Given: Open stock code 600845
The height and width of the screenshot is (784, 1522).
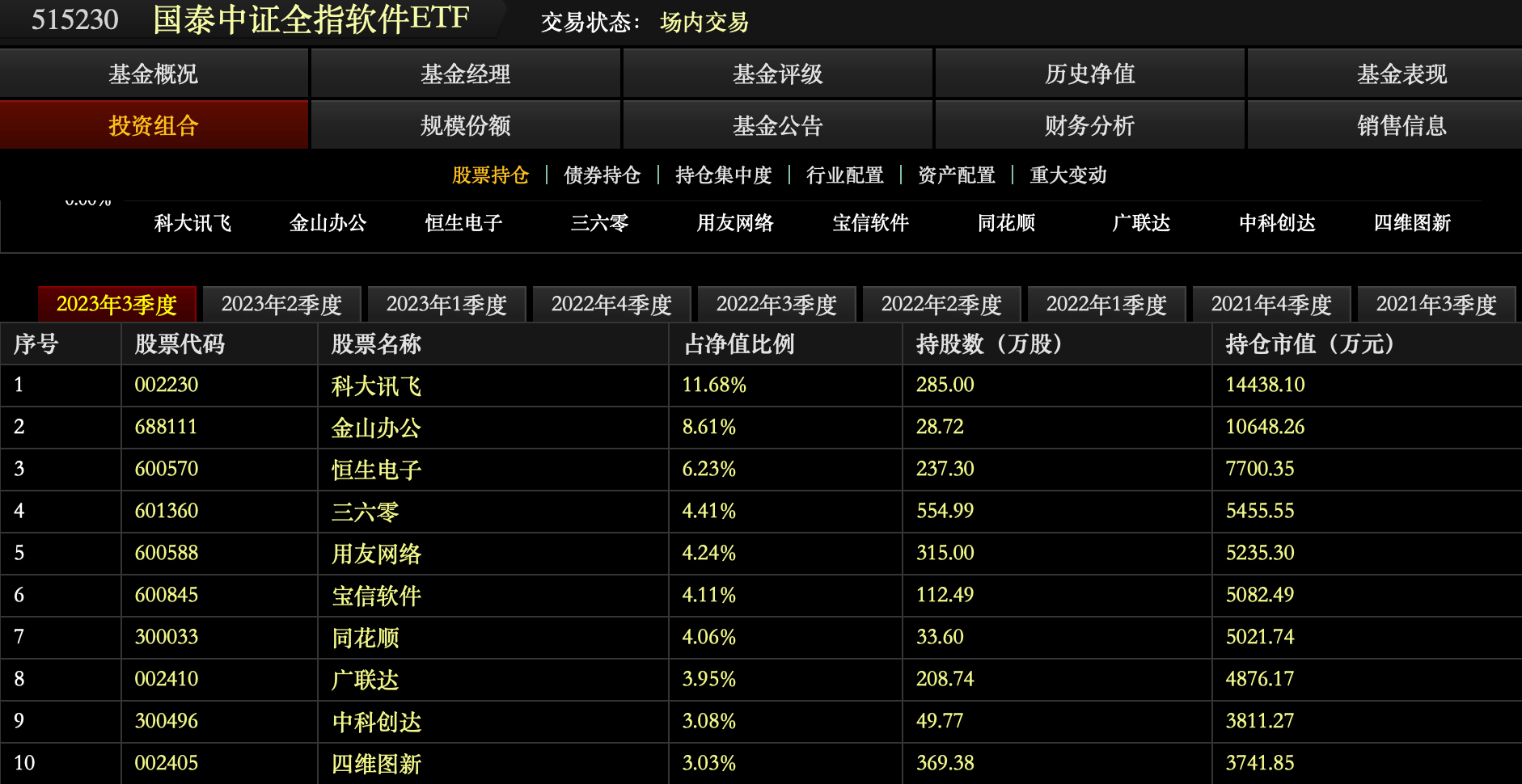Looking at the screenshot, I should (x=167, y=595).
